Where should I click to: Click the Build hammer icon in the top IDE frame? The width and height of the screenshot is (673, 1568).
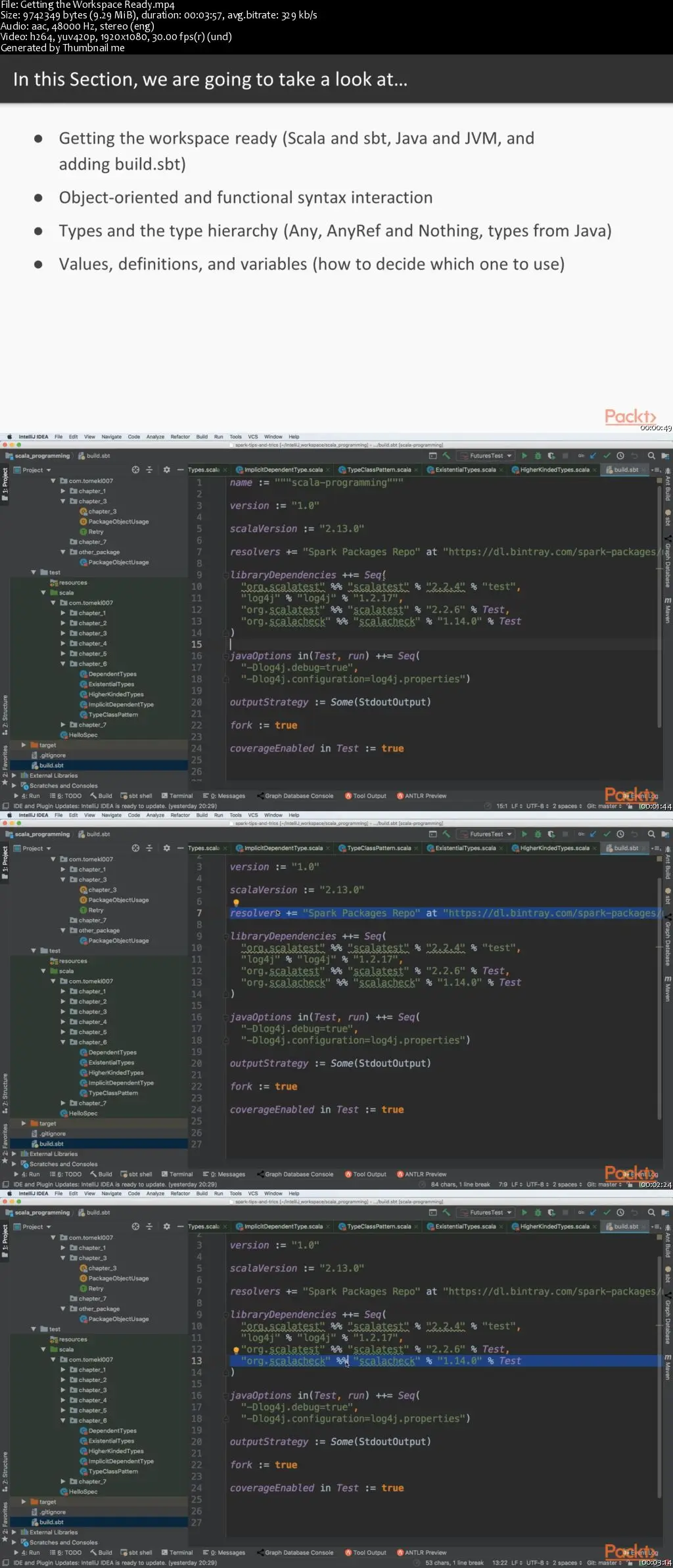446,455
